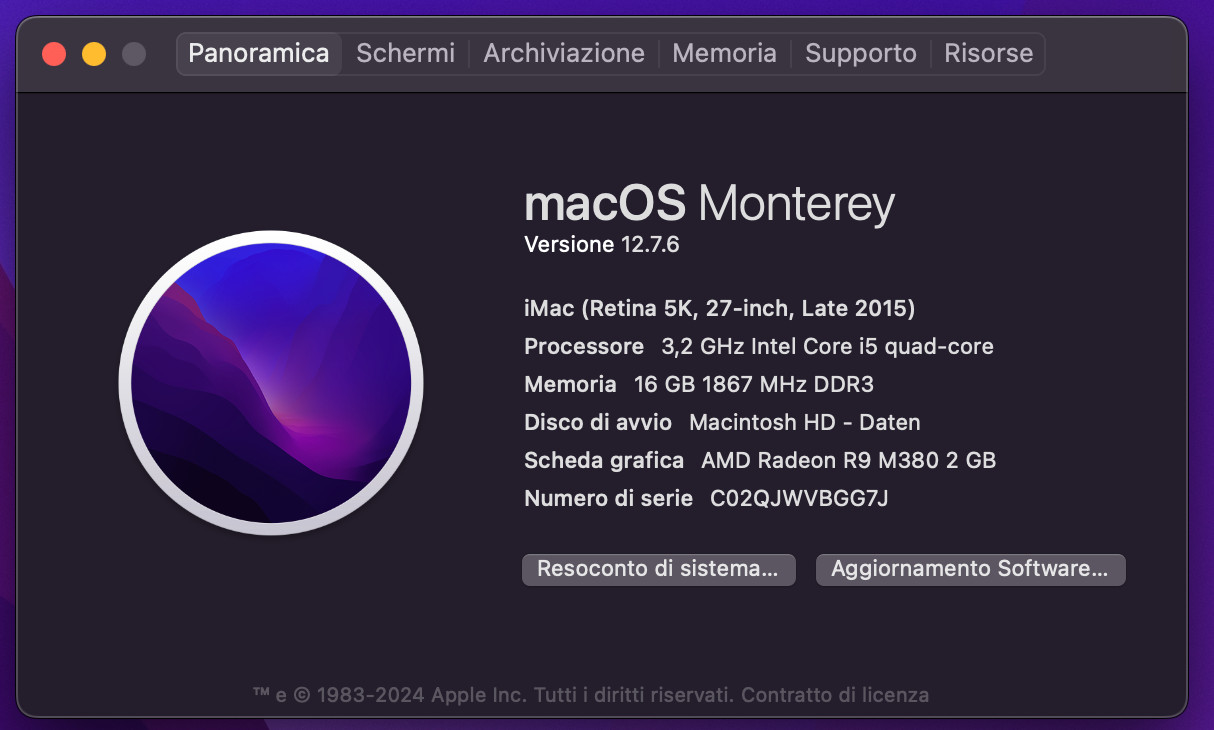Image resolution: width=1214 pixels, height=730 pixels.
Task: Open the Contratto di licenza link
Action: click(835, 694)
